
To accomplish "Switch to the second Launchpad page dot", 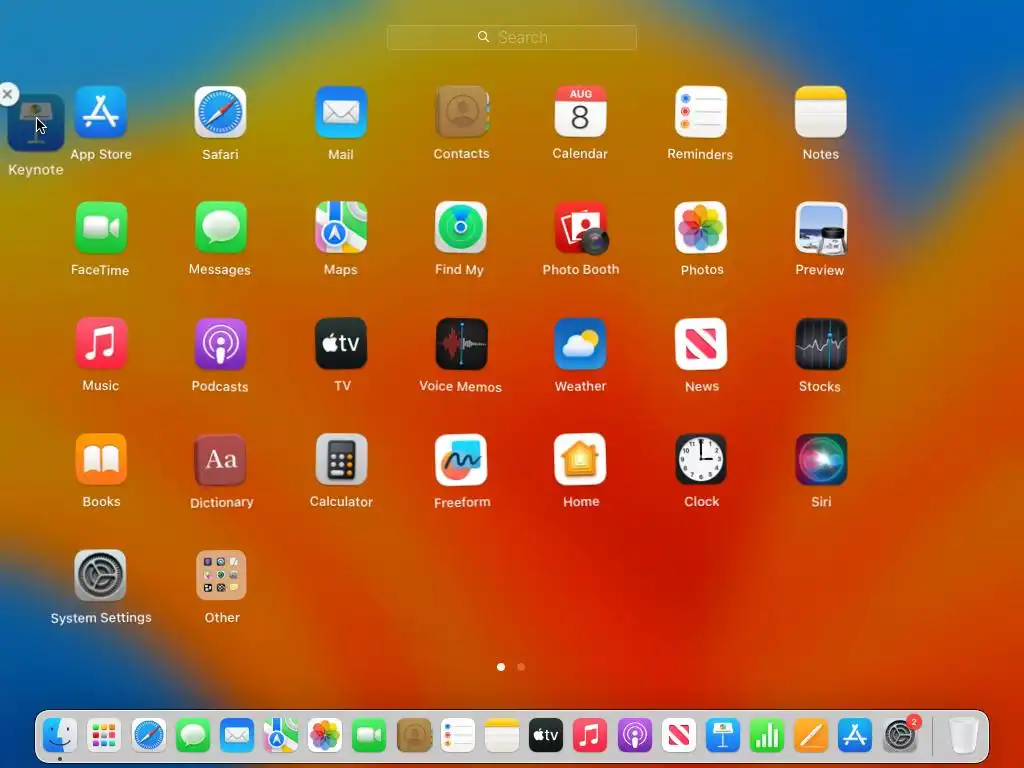I will point(520,667).
